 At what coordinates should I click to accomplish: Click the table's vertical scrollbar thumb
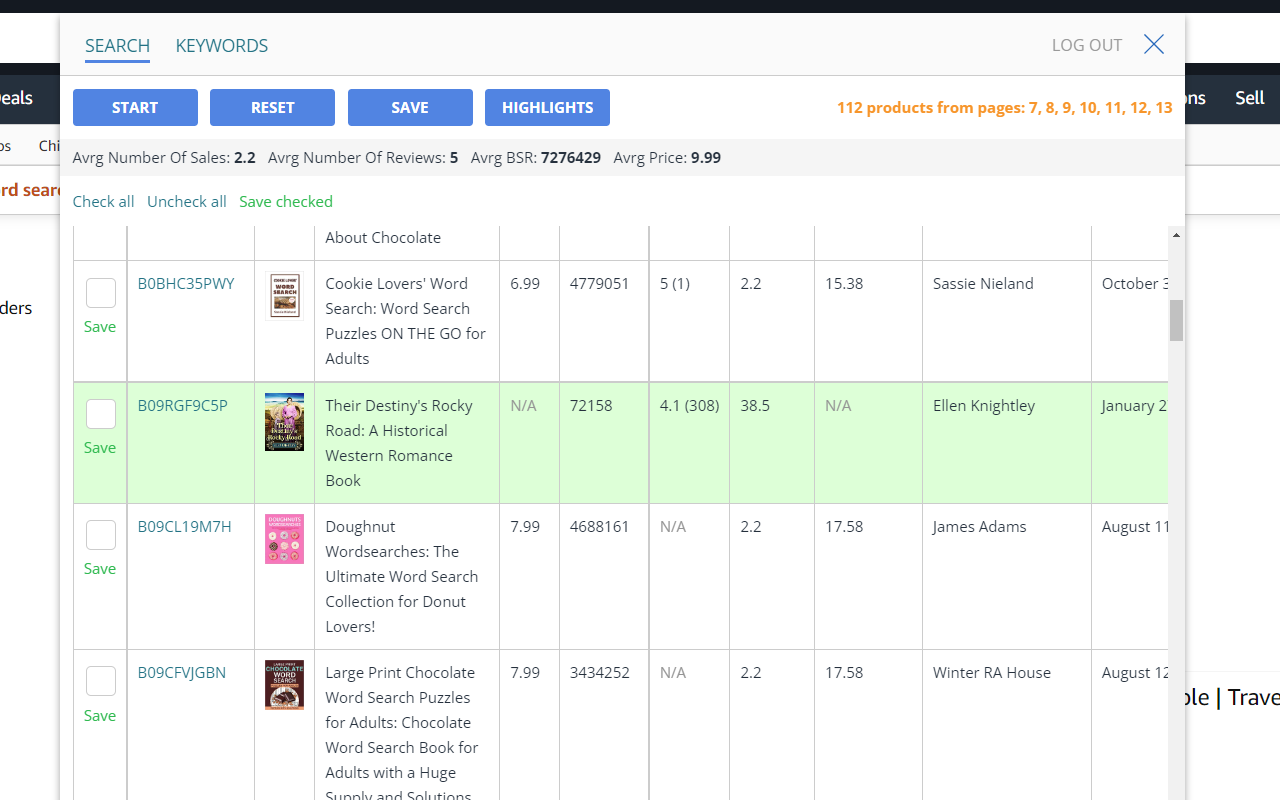click(1176, 320)
